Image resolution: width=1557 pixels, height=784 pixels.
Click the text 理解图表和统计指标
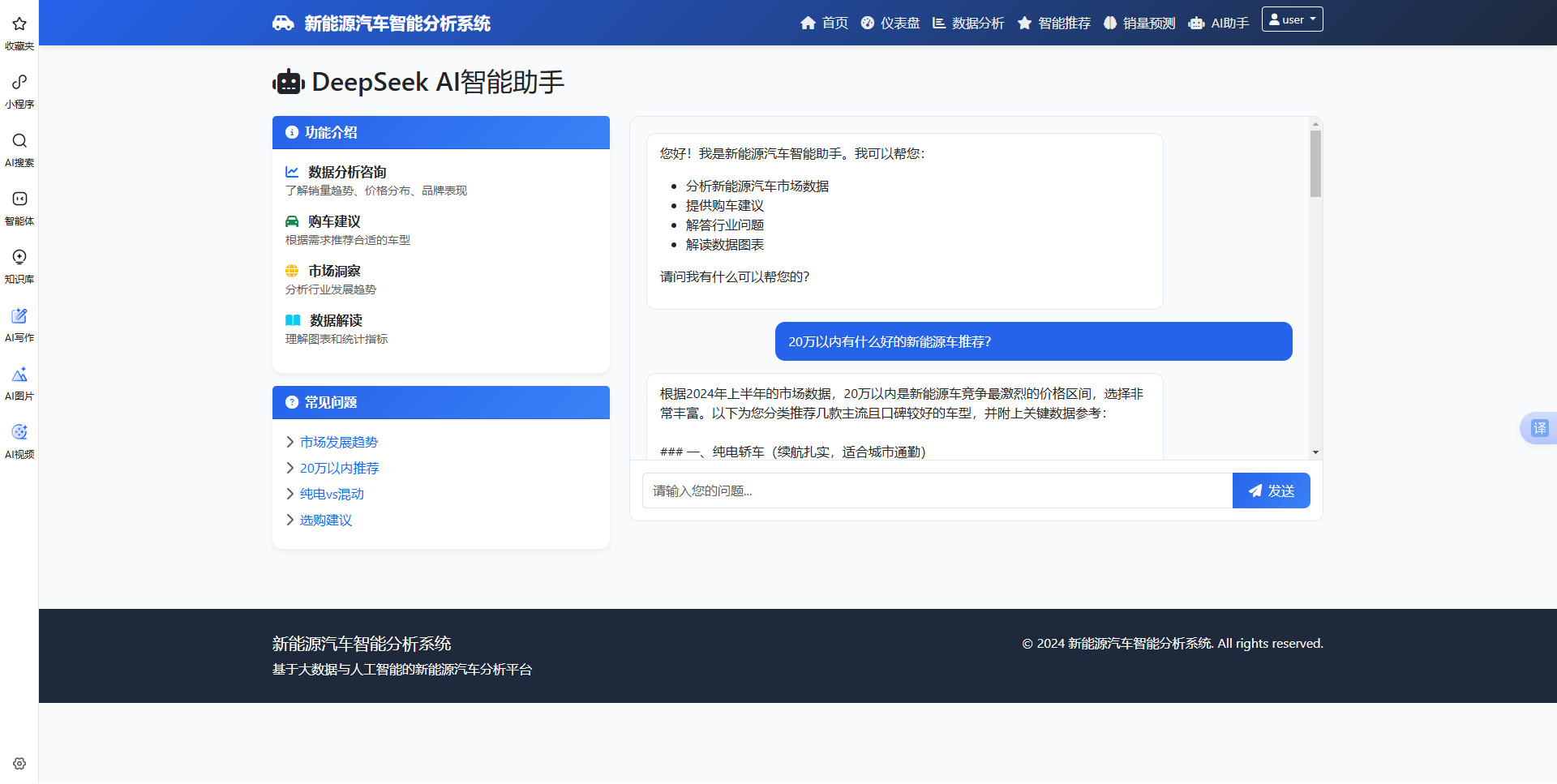tap(337, 339)
